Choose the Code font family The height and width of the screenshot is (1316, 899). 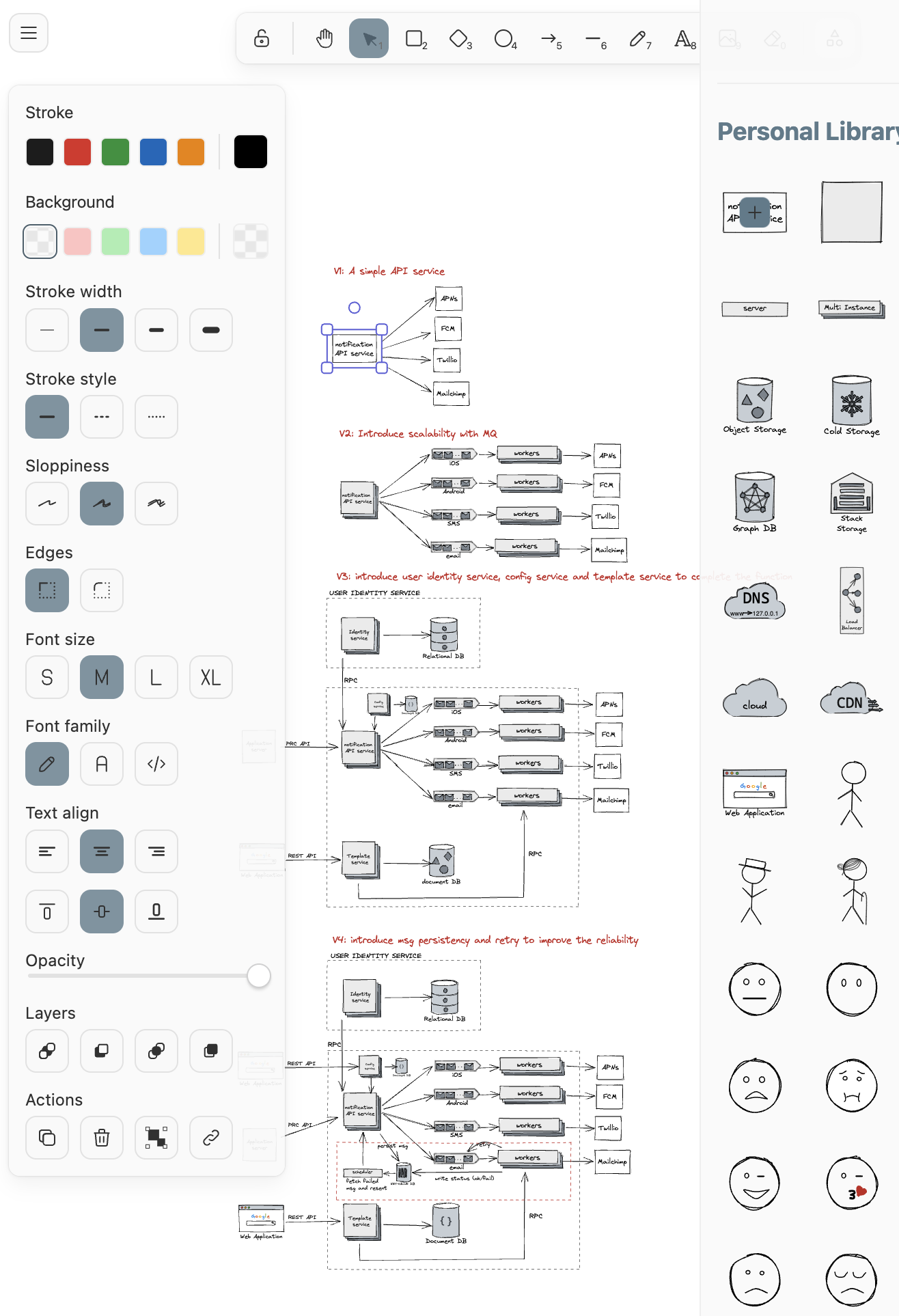(x=156, y=764)
